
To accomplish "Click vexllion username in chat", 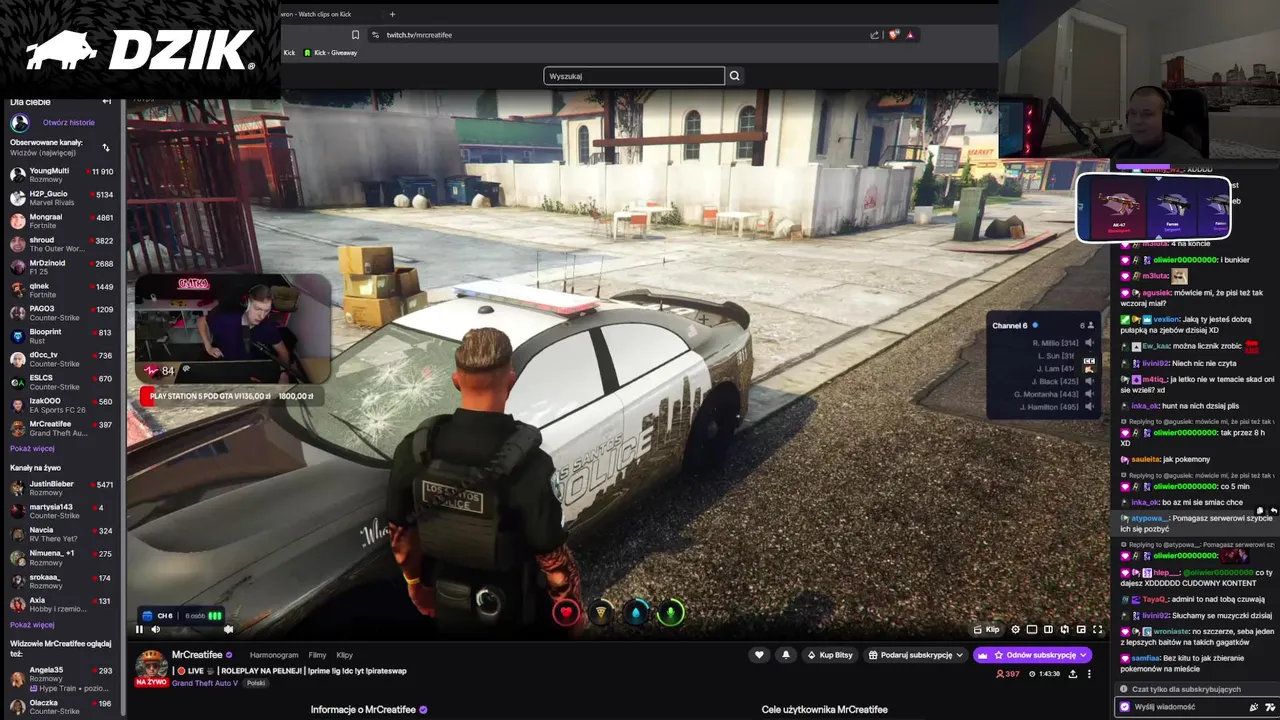I will [x=1167, y=319].
